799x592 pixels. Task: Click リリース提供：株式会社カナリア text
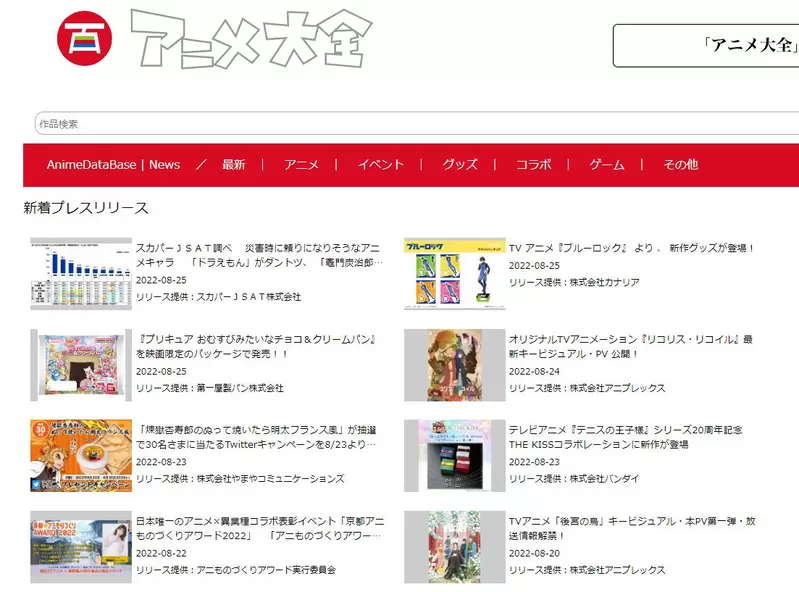pos(574,282)
